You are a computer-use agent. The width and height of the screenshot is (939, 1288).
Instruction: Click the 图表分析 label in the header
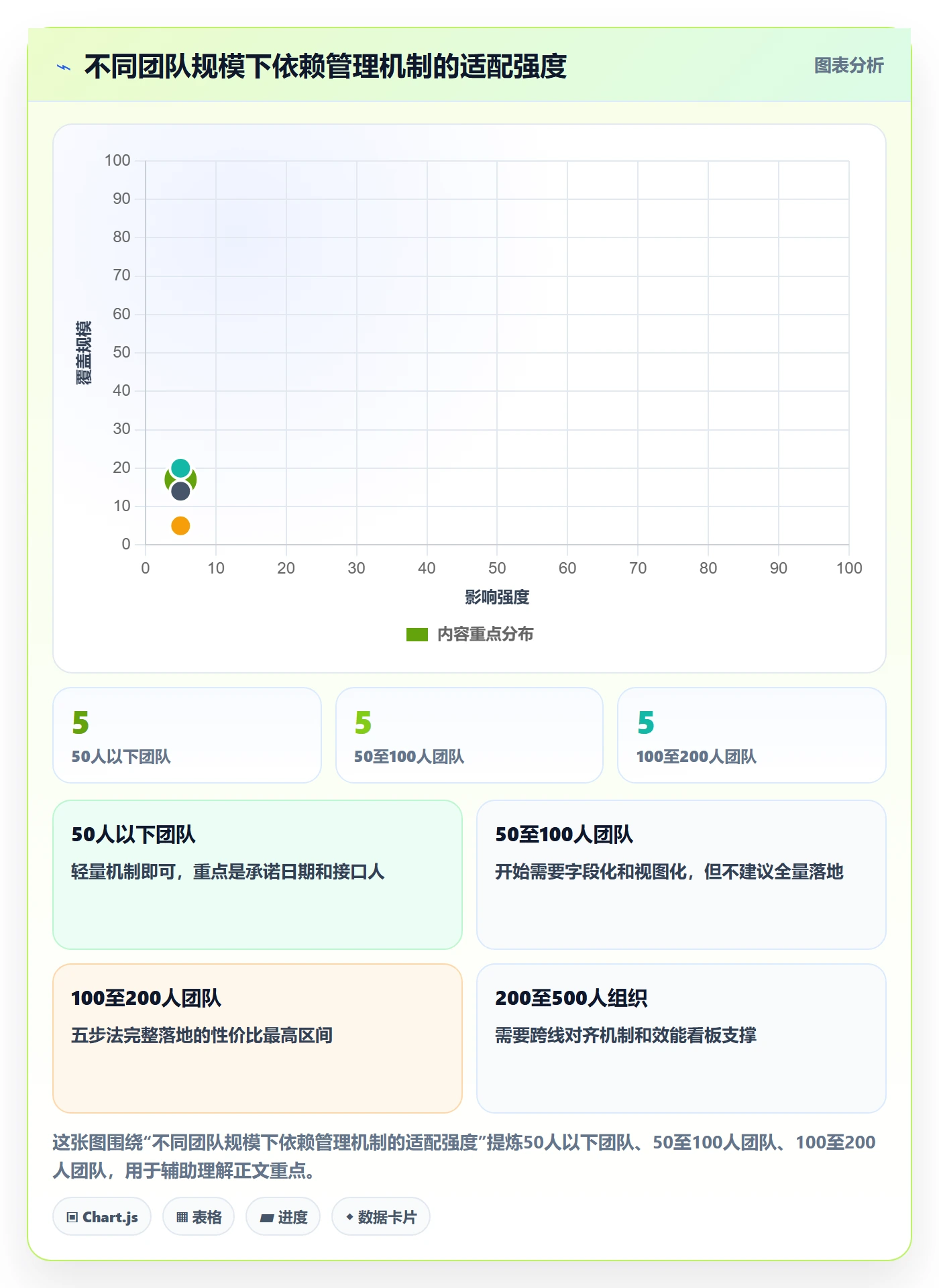[x=848, y=65]
